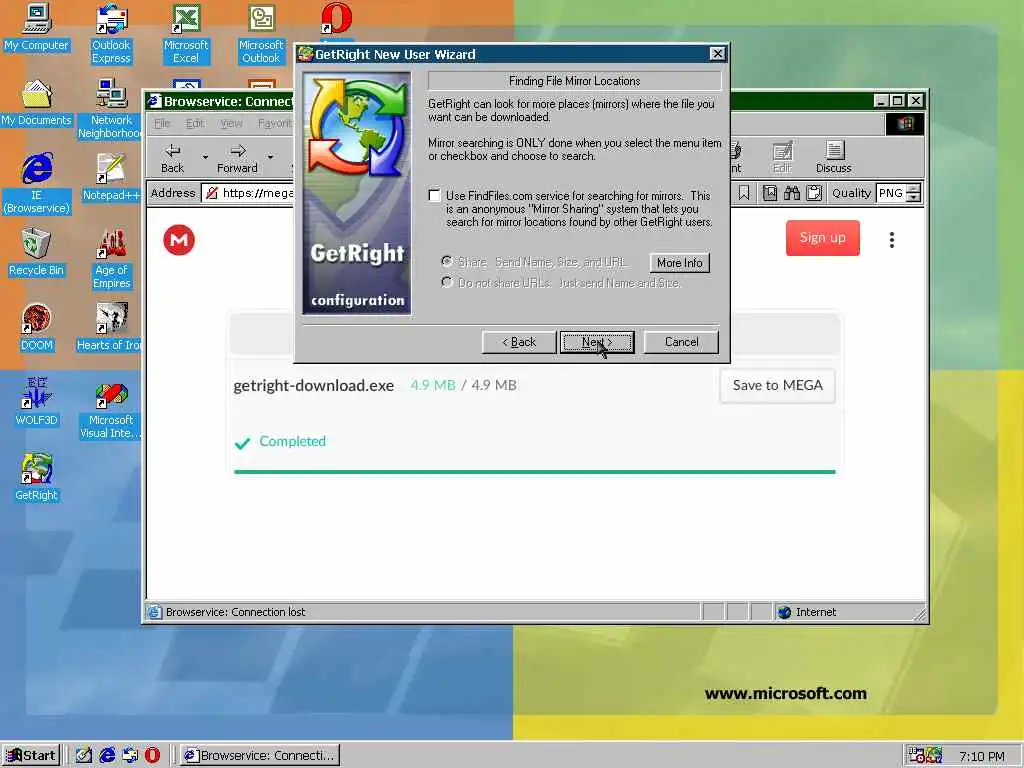Open the three-dot menu on MEGA page
The height and width of the screenshot is (768, 1024).
tap(891, 240)
